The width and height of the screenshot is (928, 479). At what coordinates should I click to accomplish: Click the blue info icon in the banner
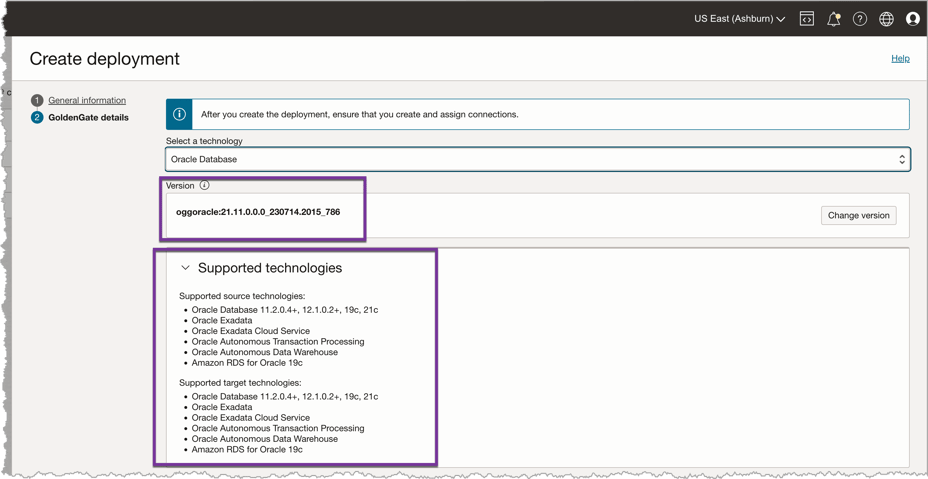[x=179, y=114]
